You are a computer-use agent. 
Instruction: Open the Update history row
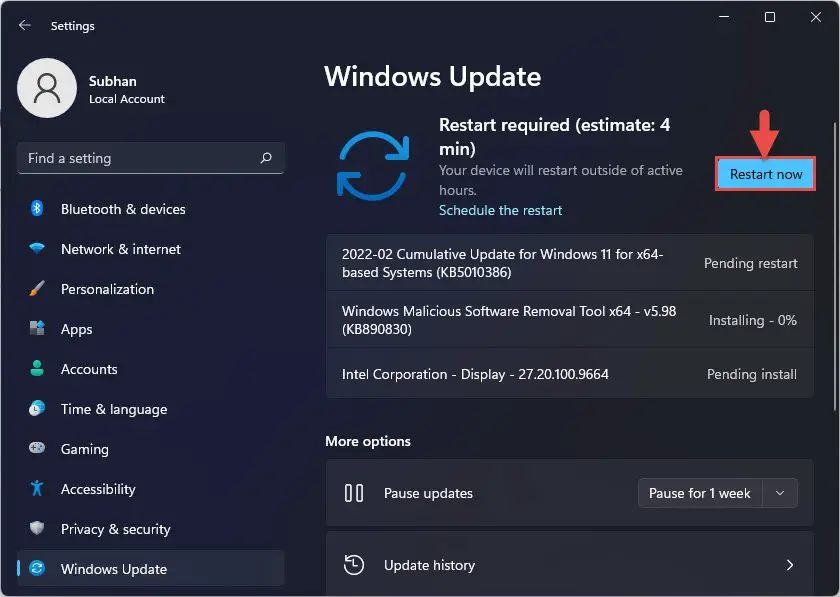pos(569,564)
